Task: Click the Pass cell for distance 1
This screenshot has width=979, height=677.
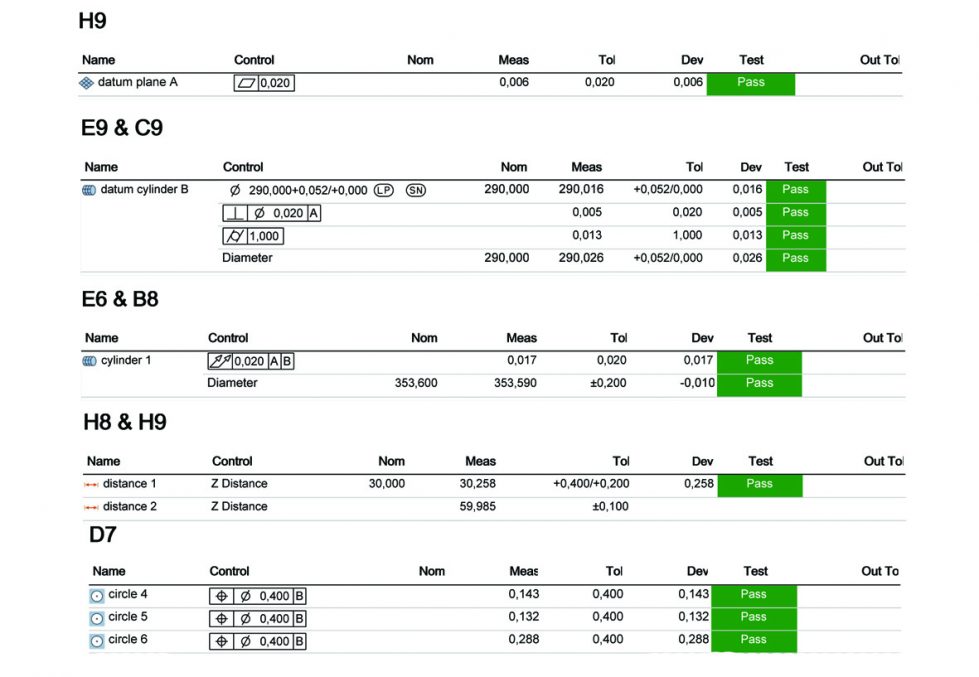Action: [759, 484]
